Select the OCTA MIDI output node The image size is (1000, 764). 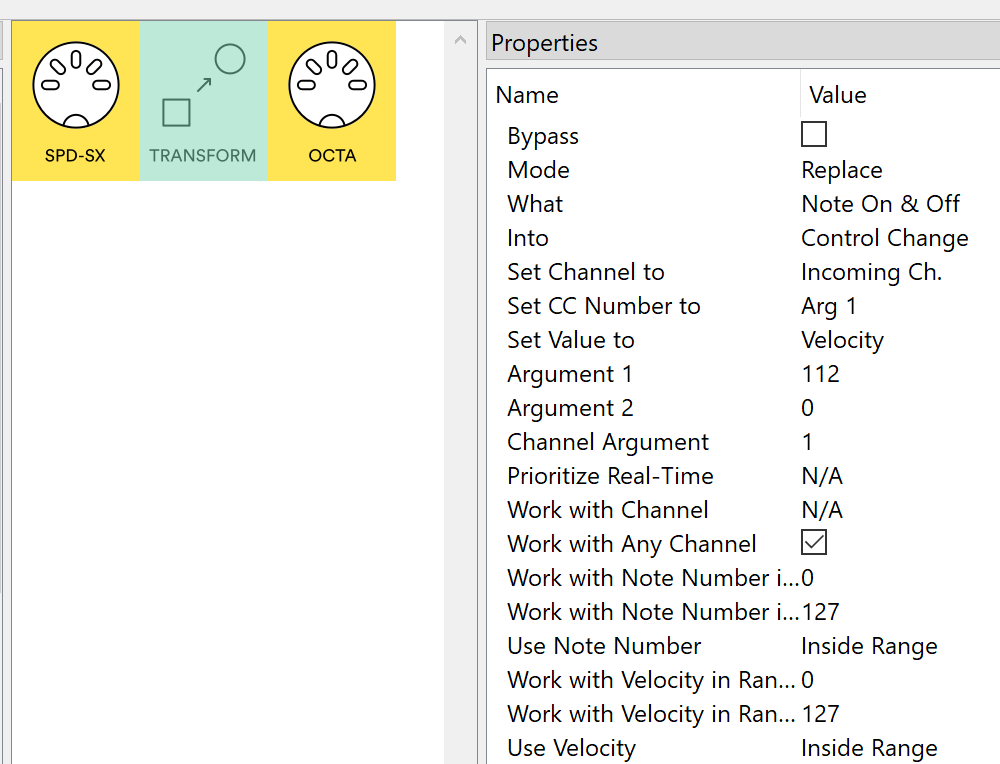pos(332,101)
